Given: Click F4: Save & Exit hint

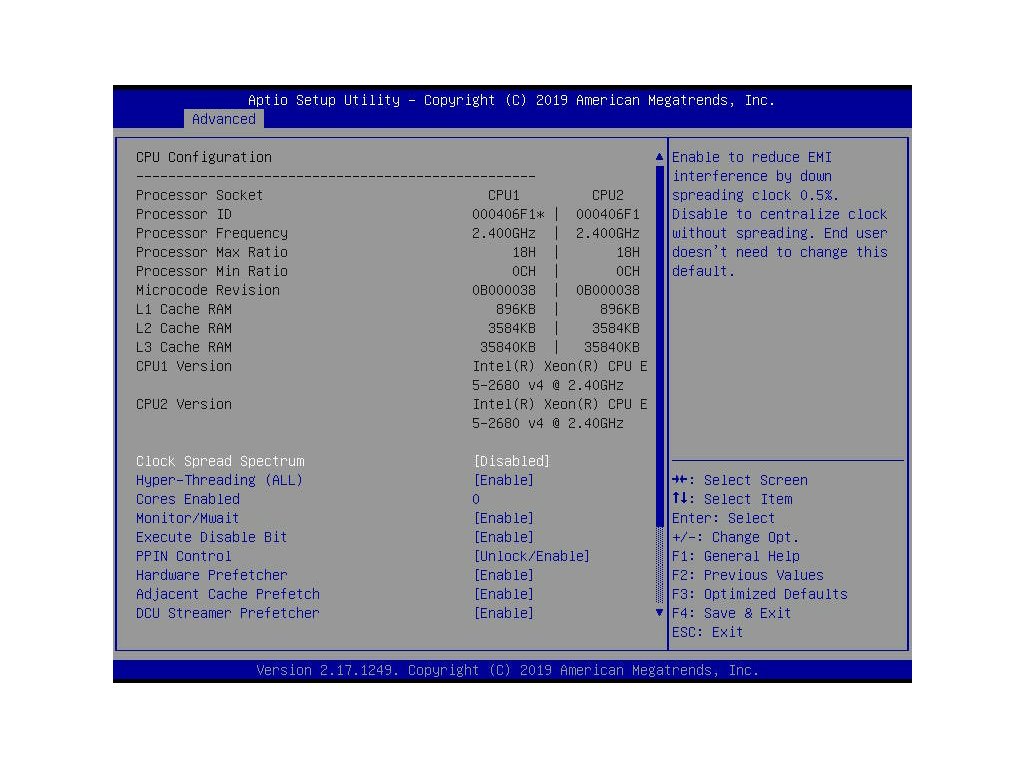Looking at the screenshot, I should (731, 613).
